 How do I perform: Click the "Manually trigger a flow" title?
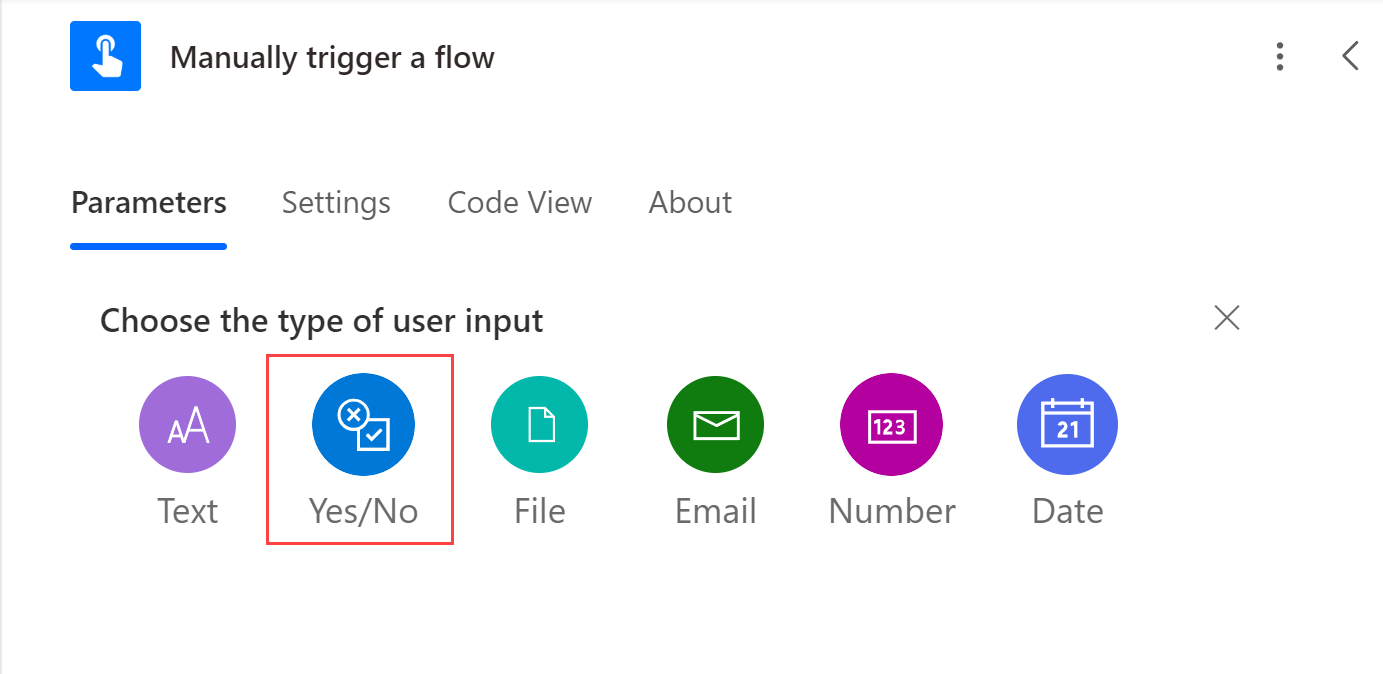click(x=332, y=58)
